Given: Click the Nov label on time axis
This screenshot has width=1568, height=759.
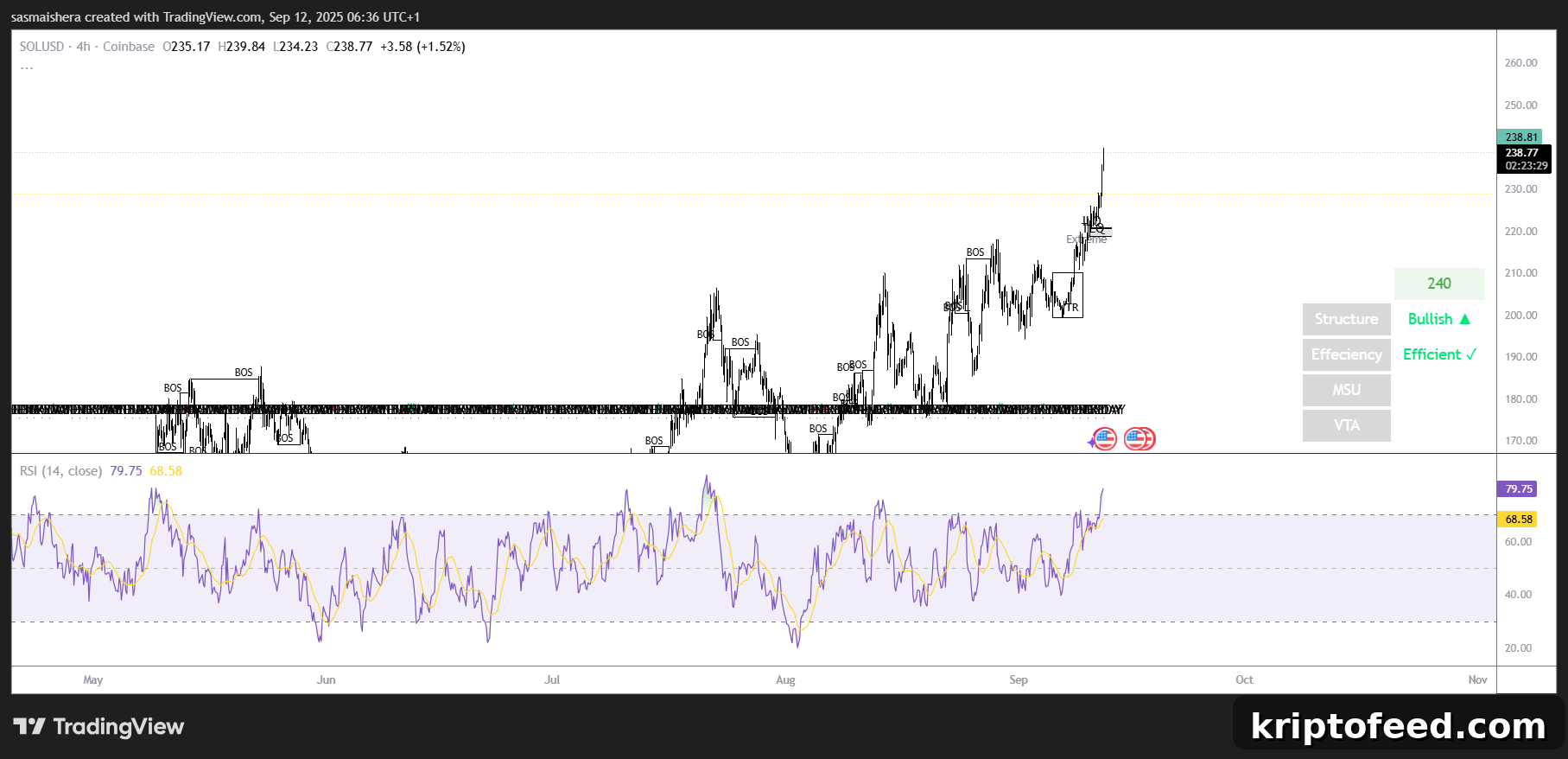Looking at the screenshot, I should point(1477,680).
